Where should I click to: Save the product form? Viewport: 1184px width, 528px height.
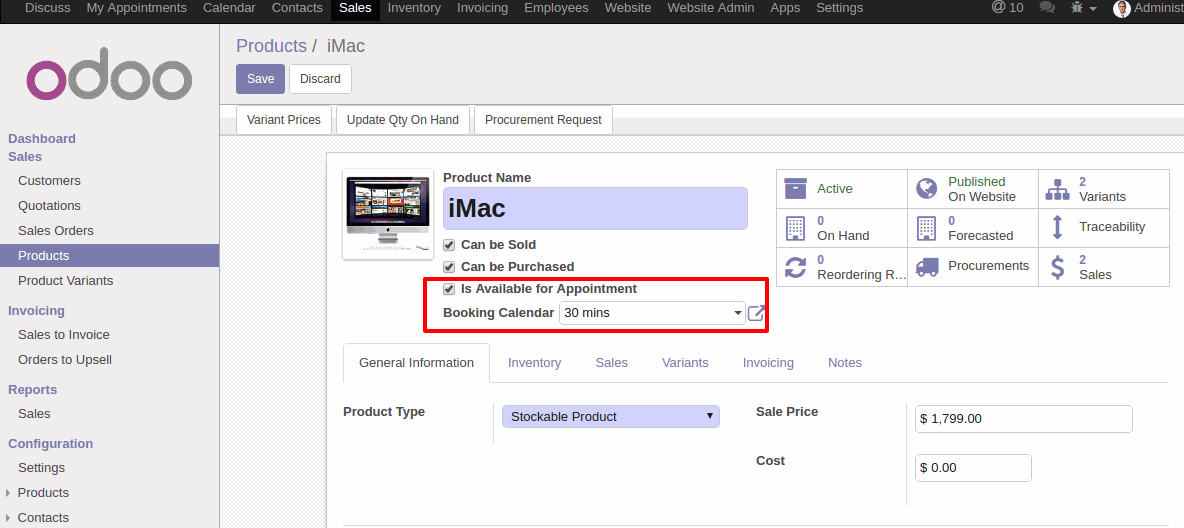click(261, 79)
